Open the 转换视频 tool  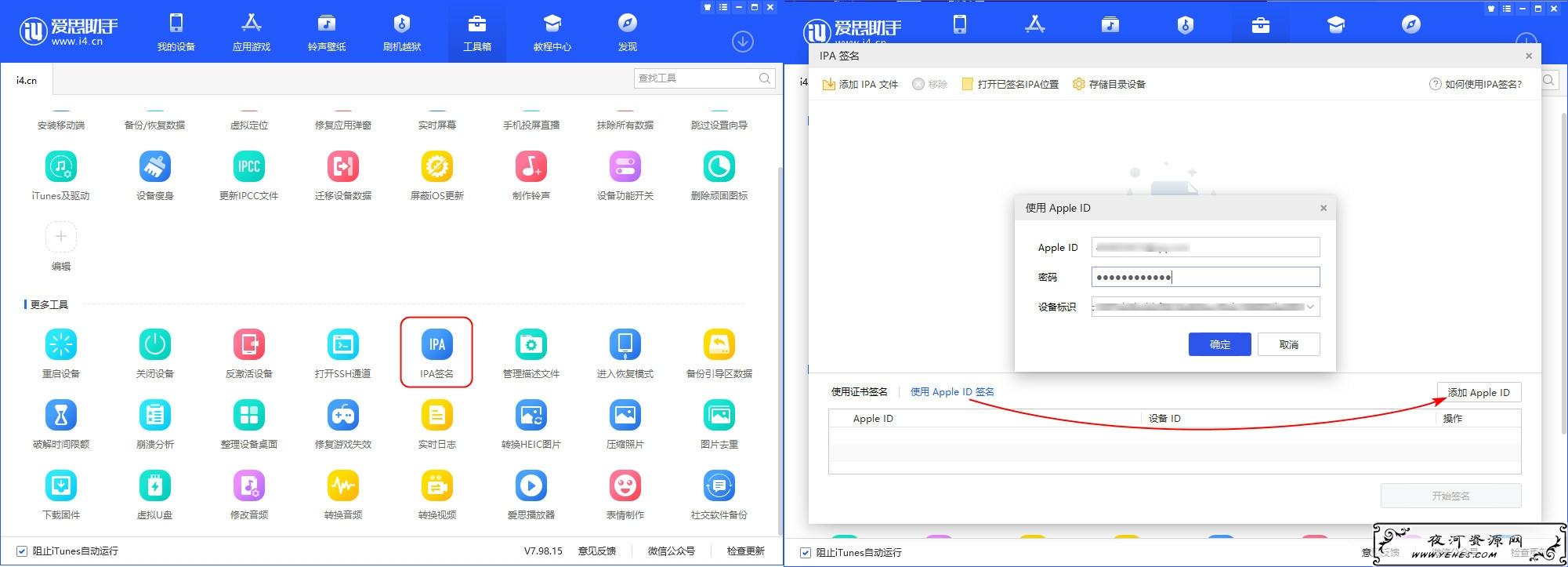coord(437,485)
